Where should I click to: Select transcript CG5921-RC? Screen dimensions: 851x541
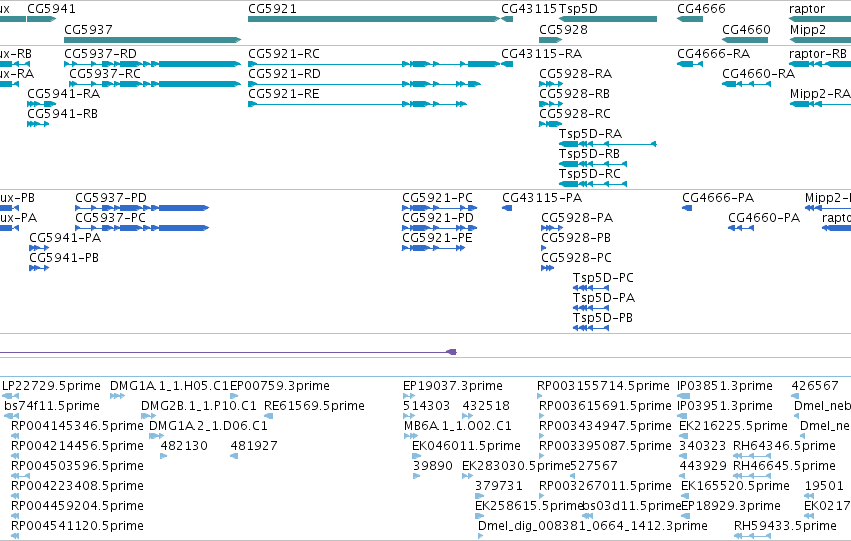(373, 64)
